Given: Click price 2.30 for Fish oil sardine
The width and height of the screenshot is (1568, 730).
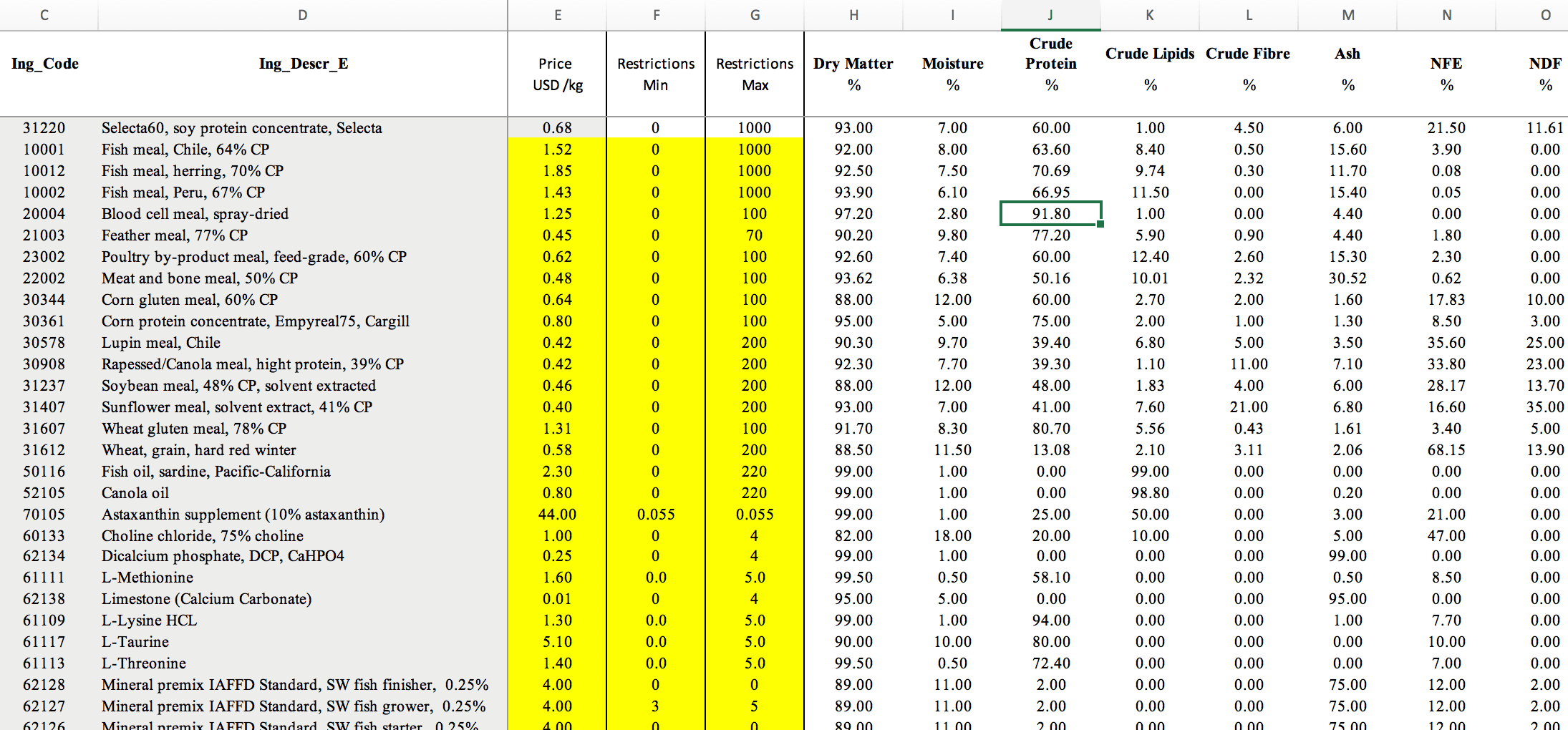Looking at the screenshot, I should (557, 471).
